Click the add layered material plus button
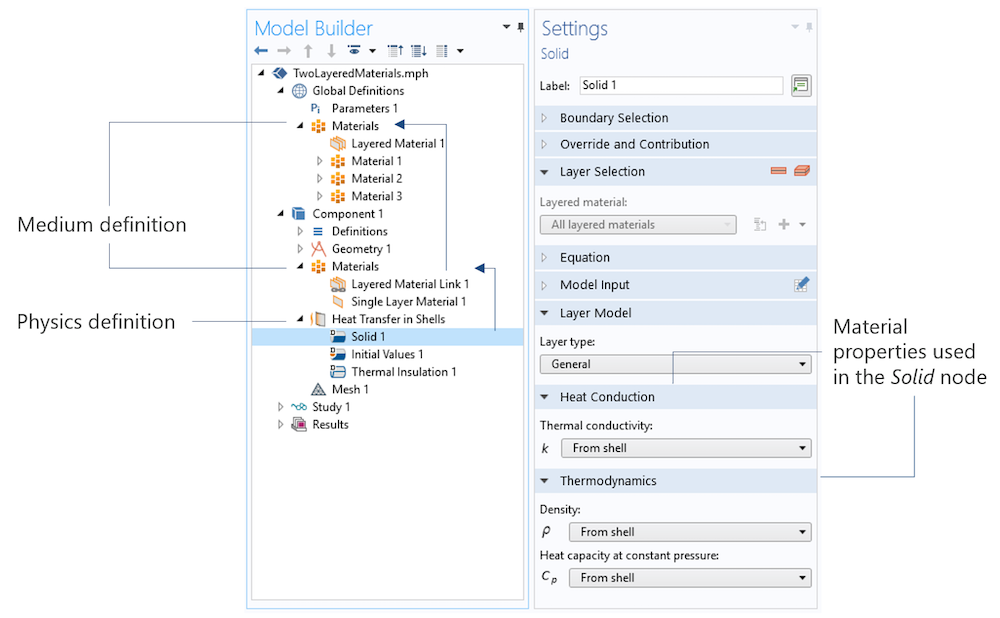The width and height of the screenshot is (1000, 618). point(784,224)
